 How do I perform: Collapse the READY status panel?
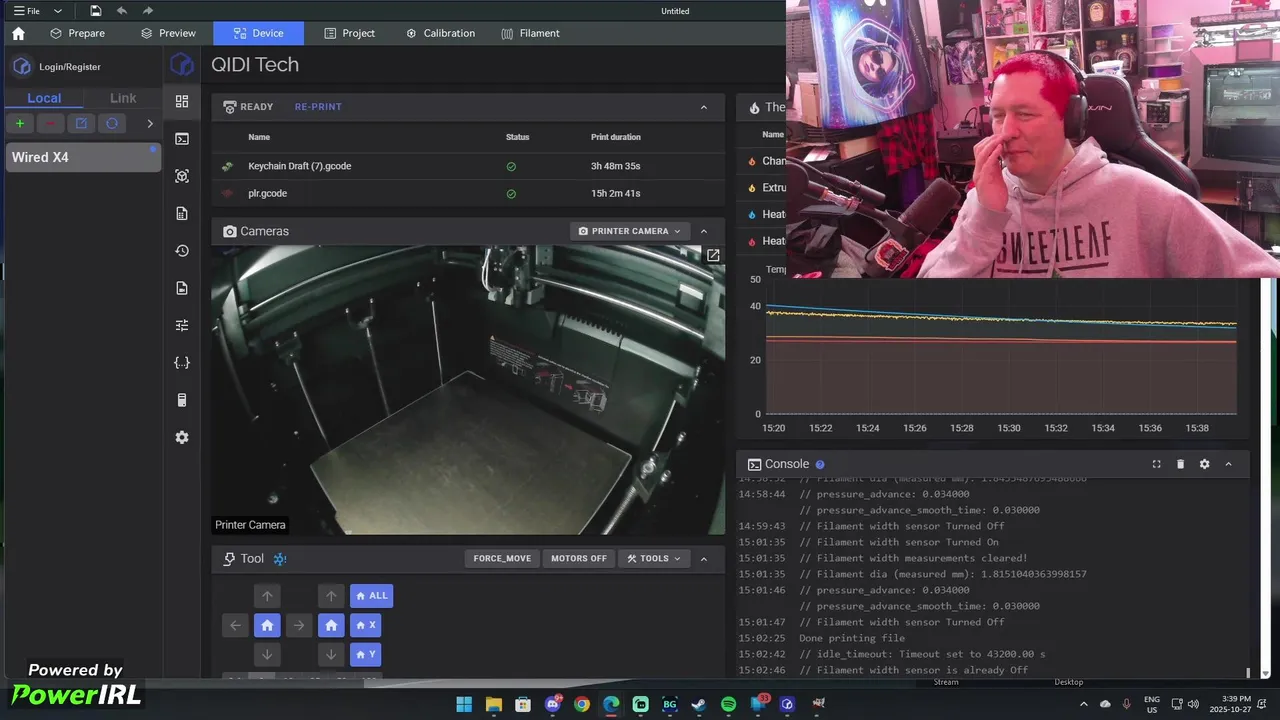click(x=704, y=107)
